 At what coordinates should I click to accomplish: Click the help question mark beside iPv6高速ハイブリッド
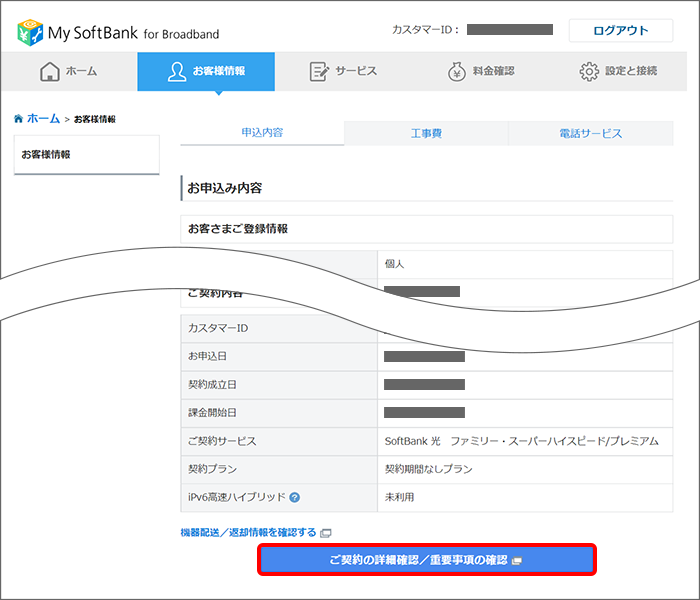coord(294,497)
